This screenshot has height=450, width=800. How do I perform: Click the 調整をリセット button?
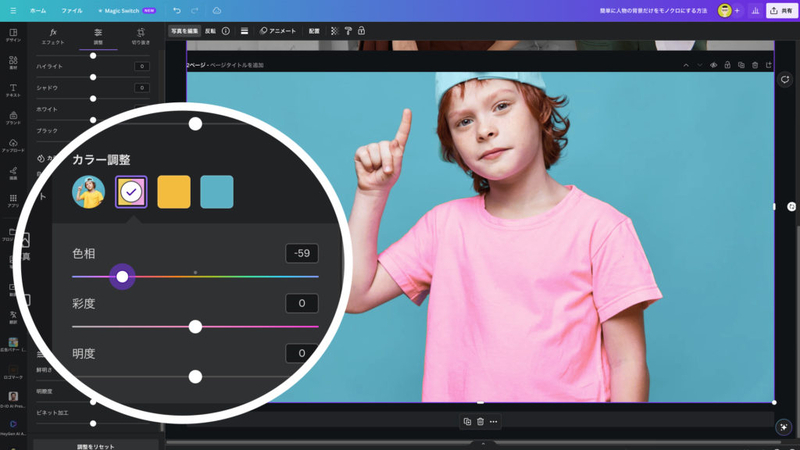coord(96,445)
